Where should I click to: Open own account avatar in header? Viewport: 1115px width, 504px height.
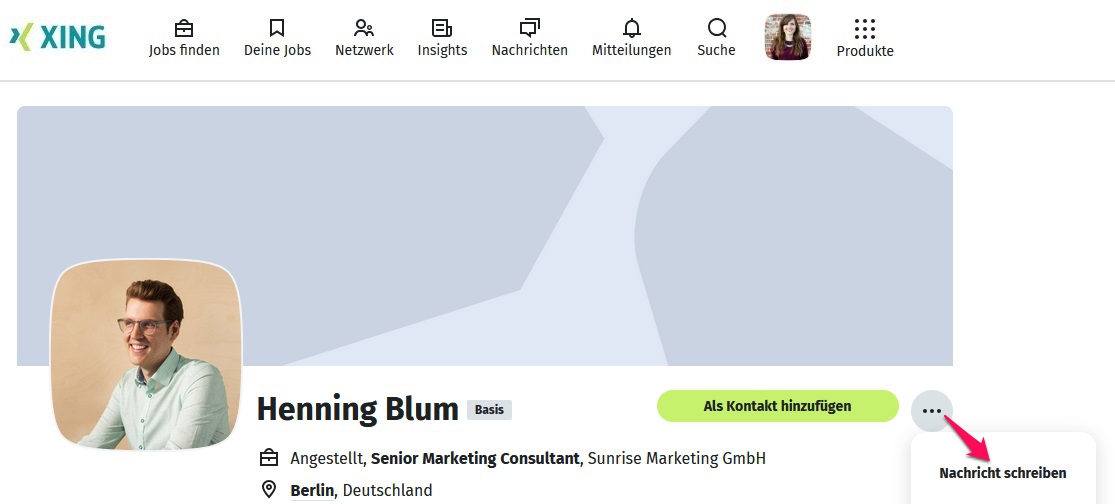(x=787, y=37)
